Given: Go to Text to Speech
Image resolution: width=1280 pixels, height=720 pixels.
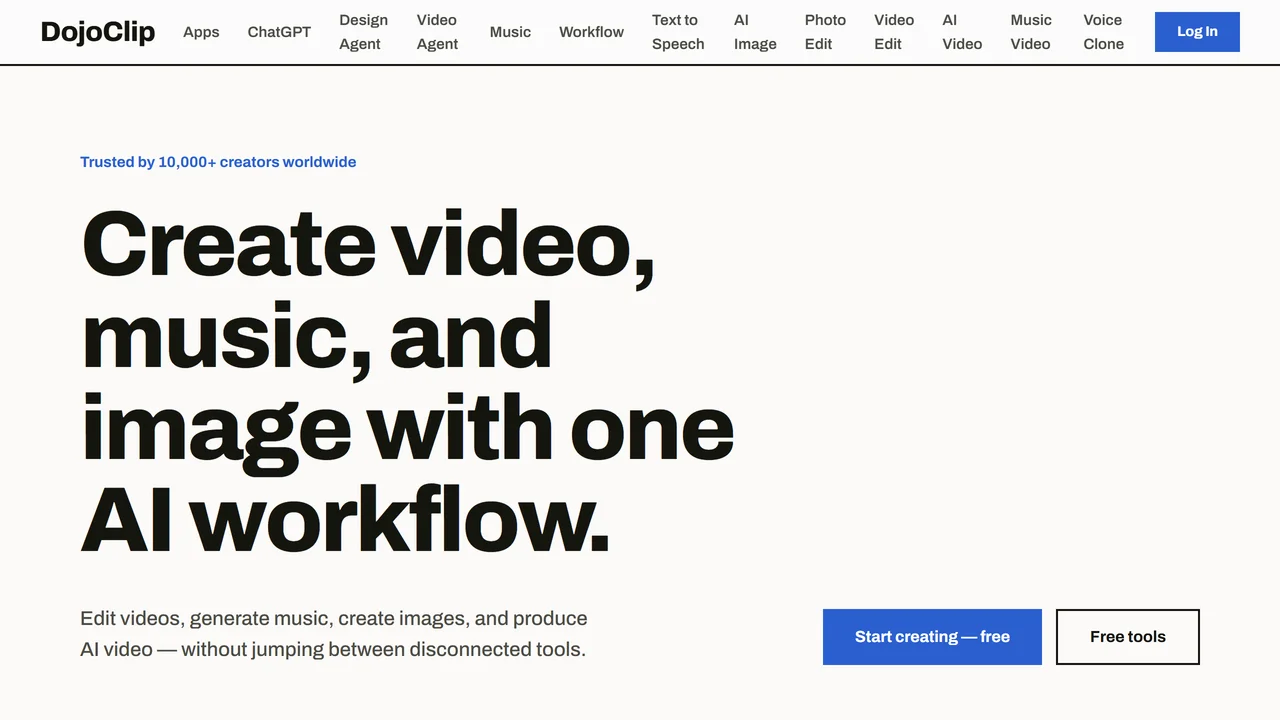Looking at the screenshot, I should pyautogui.click(x=678, y=32).
